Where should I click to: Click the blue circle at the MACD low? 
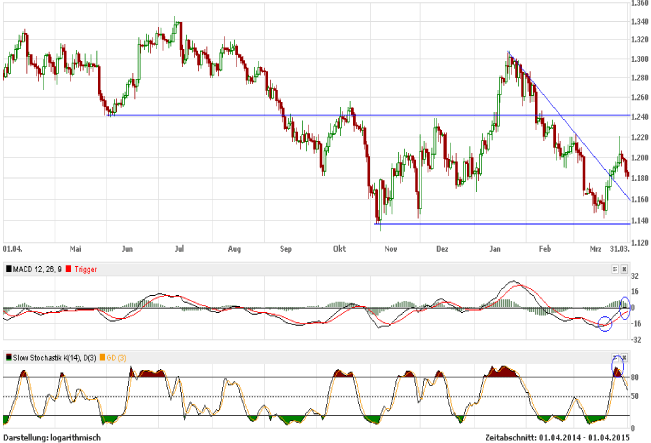[603, 322]
